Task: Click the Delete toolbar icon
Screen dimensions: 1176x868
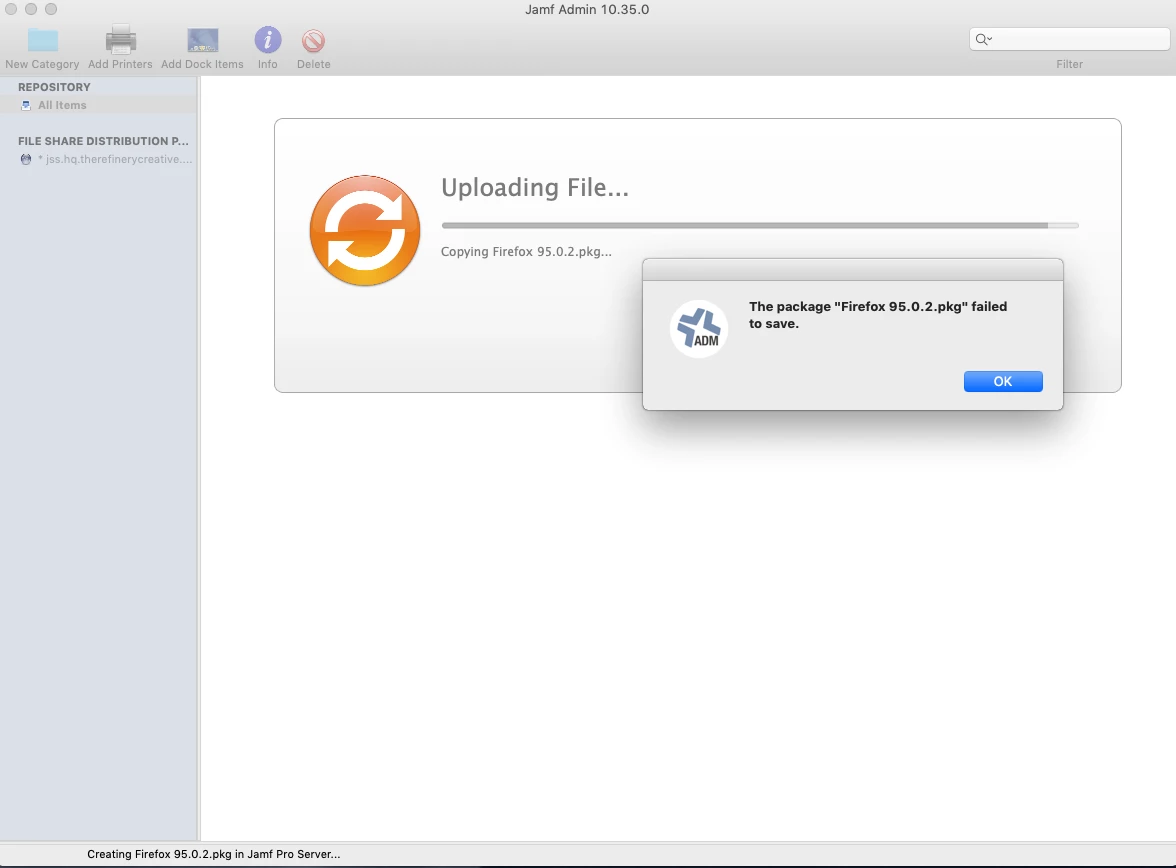Action: (x=314, y=41)
